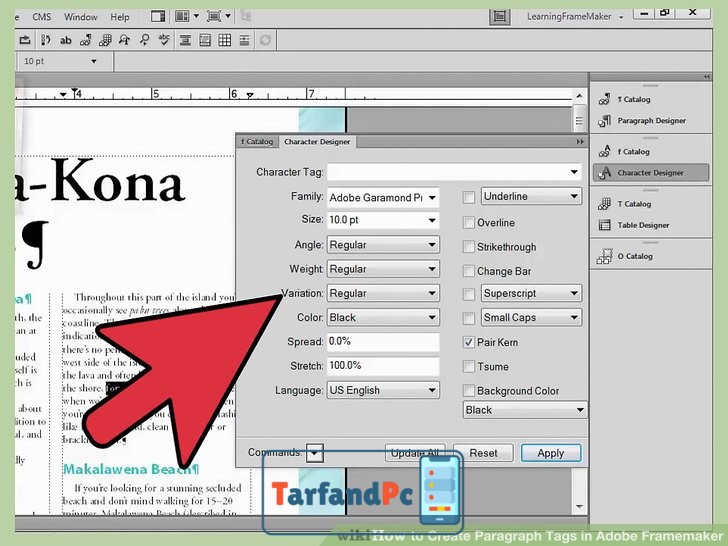Open the CMS menu
728x546 pixels.
pos(41,17)
